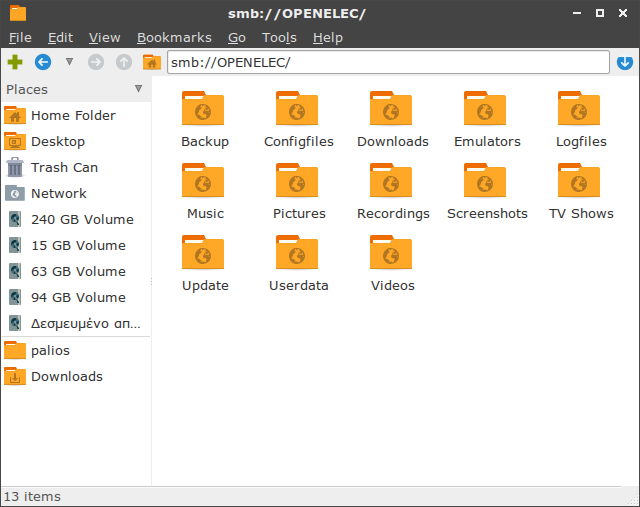Select the Pictures share folder icon
The width and height of the screenshot is (640, 507).
(x=297, y=180)
